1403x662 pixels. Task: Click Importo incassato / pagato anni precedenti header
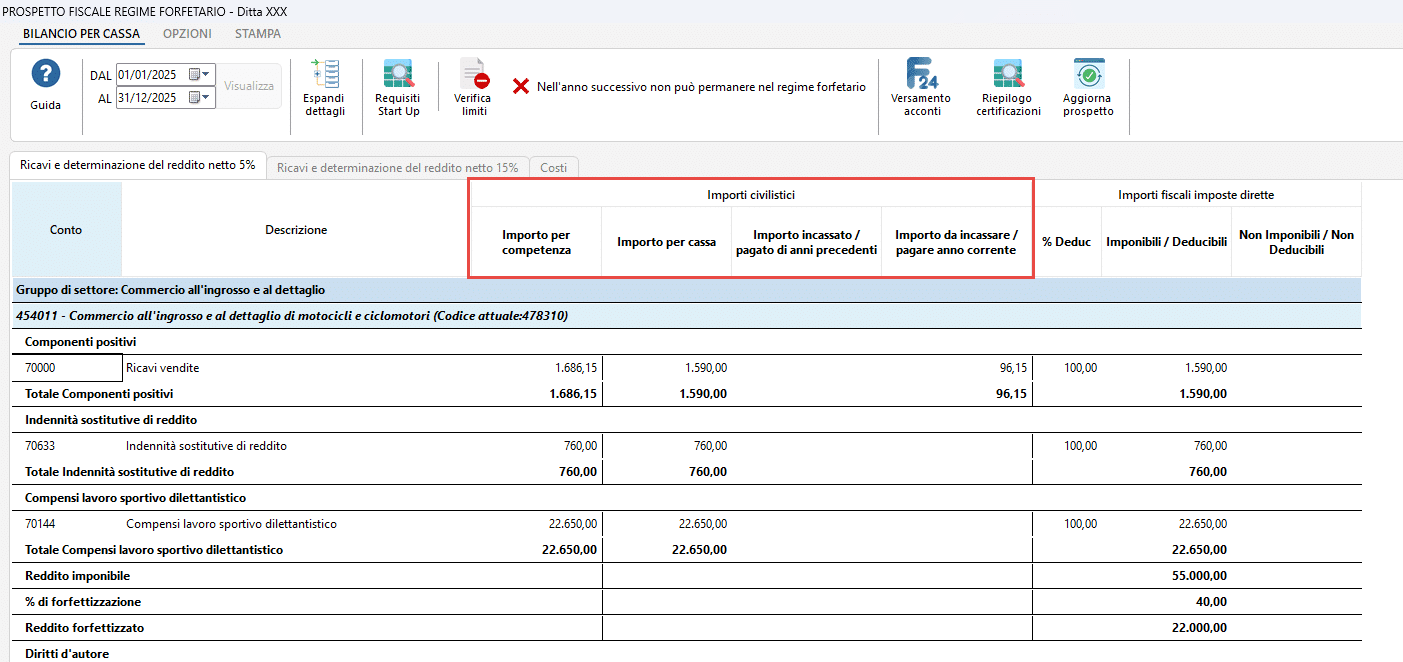(x=806, y=242)
